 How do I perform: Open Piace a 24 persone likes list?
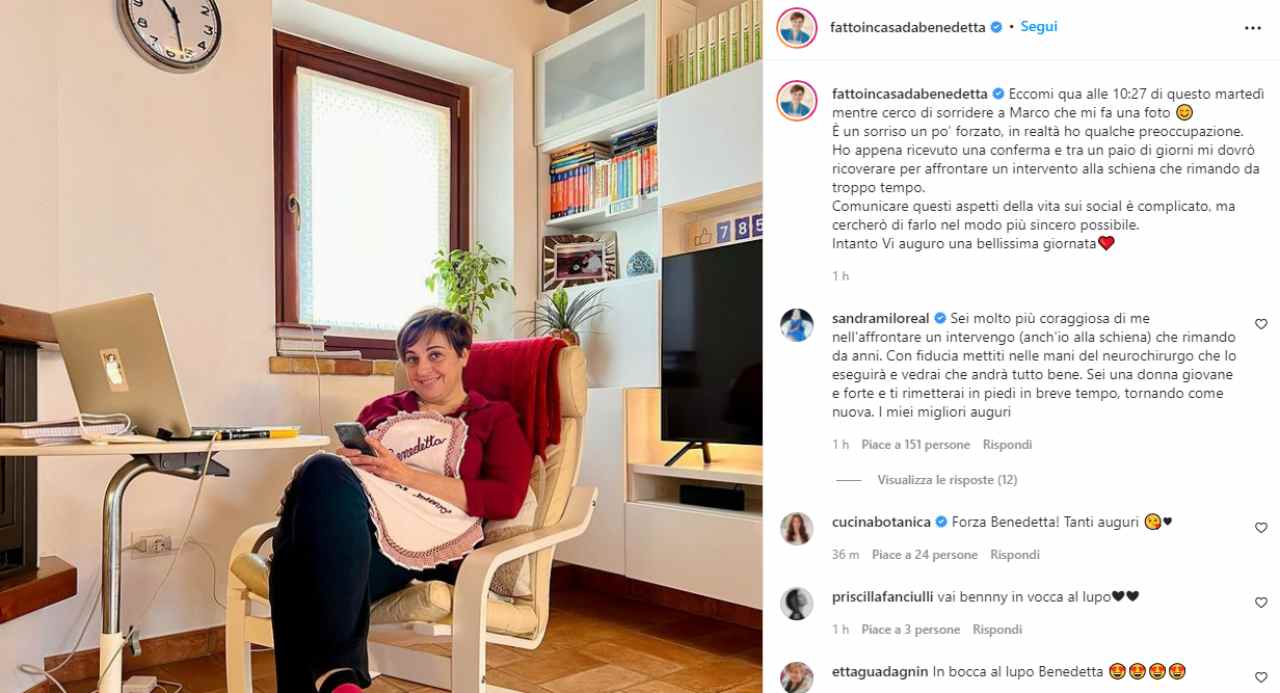coord(925,554)
